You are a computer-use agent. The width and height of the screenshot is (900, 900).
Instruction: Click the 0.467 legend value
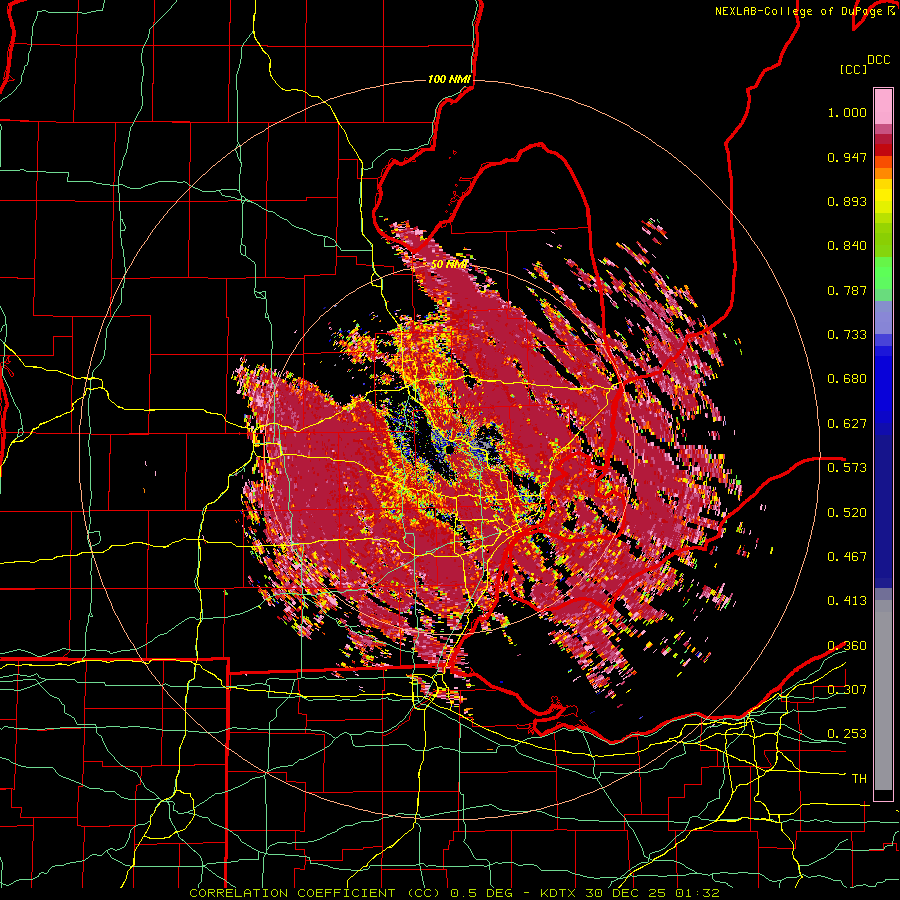coord(847,557)
